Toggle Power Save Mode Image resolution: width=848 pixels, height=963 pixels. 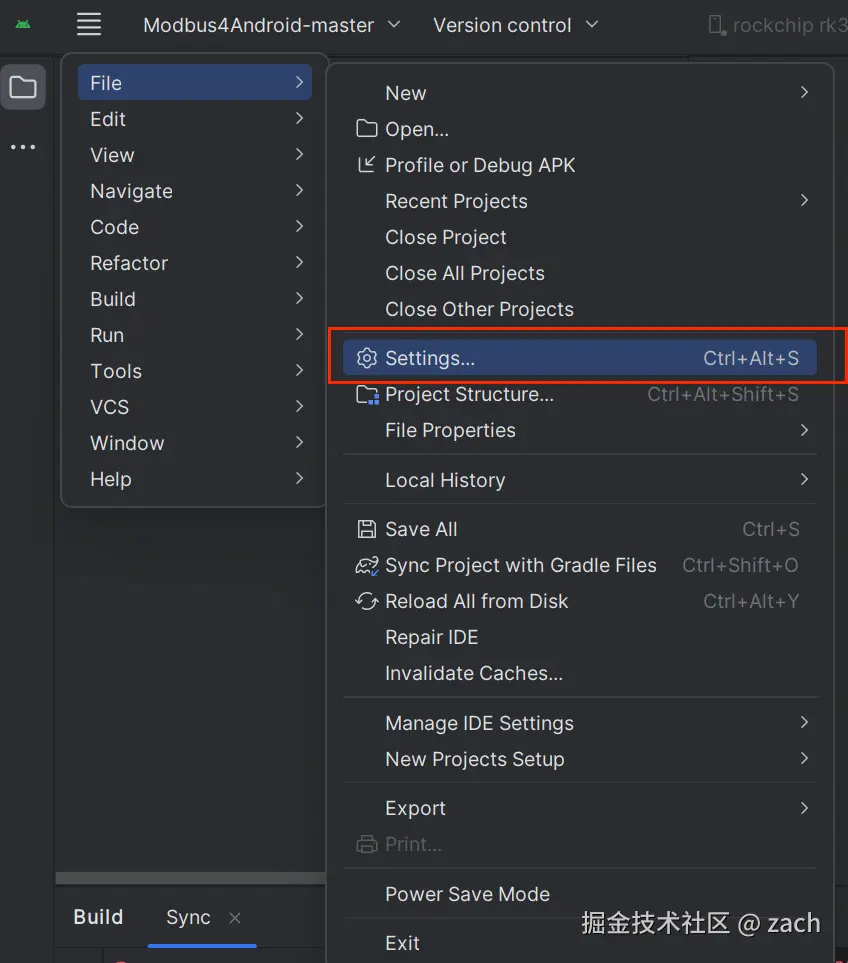click(467, 894)
